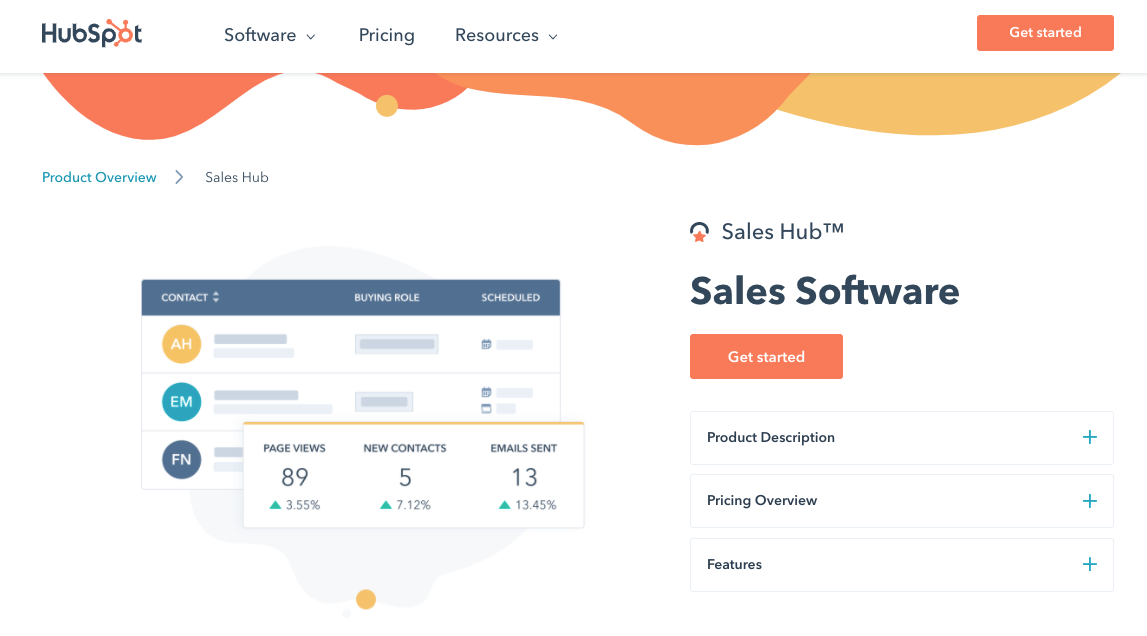The width and height of the screenshot is (1147, 636).
Task: Click the EM contact avatar
Action: click(x=181, y=402)
